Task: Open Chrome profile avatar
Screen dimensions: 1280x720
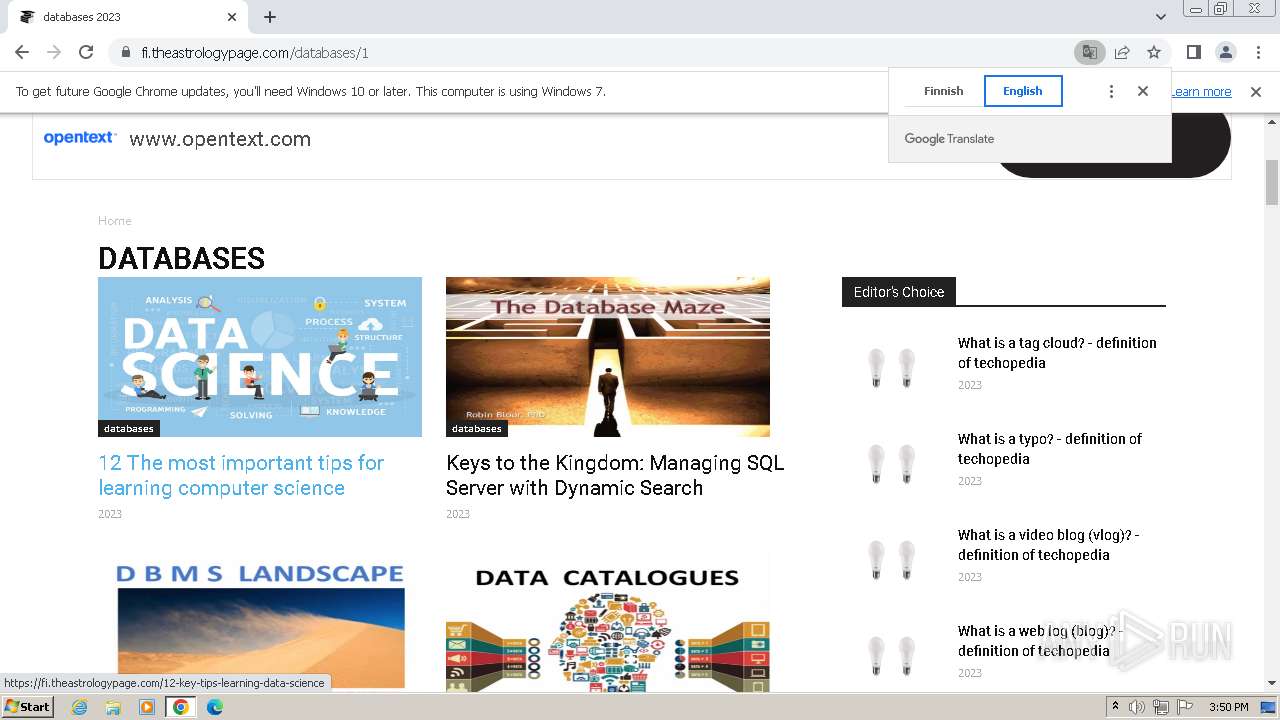Action: pos(1225,52)
